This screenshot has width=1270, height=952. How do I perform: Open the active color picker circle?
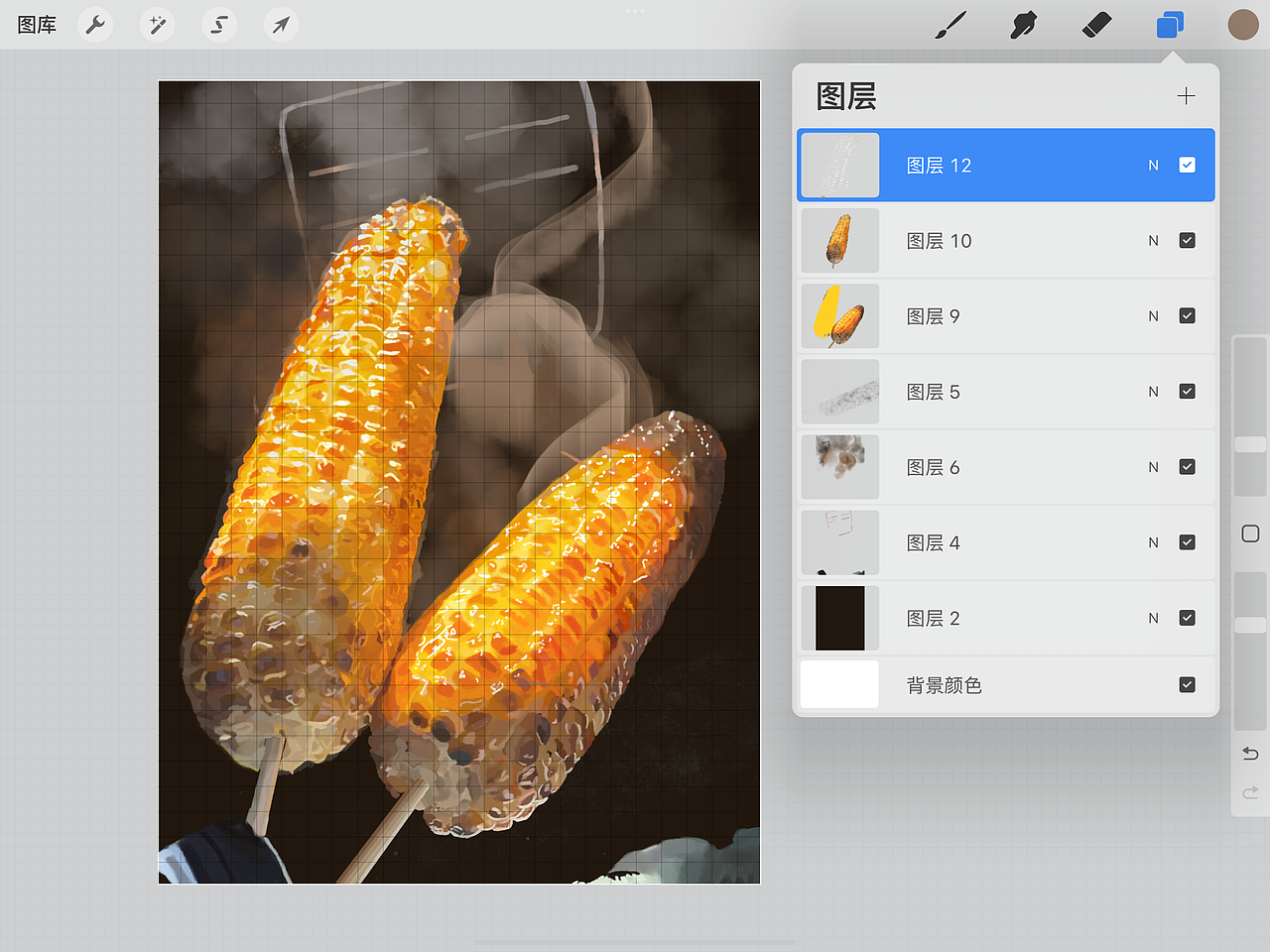(1243, 25)
